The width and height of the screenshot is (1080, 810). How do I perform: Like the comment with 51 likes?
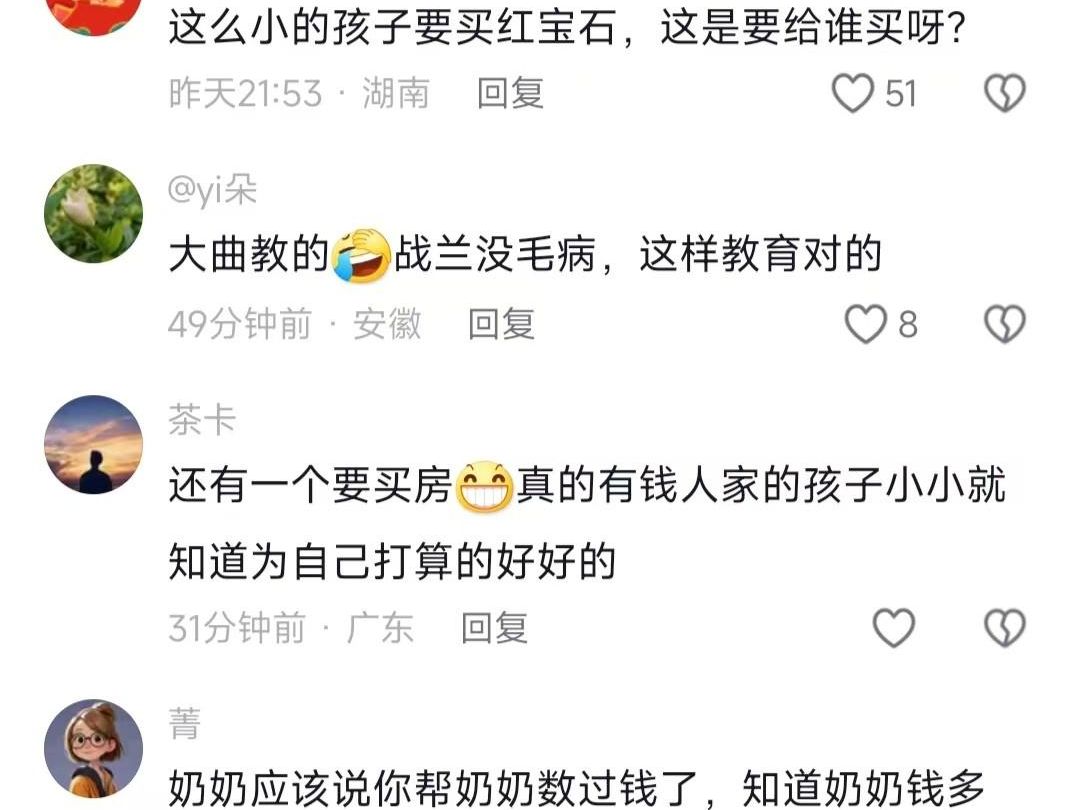(853, 93)
